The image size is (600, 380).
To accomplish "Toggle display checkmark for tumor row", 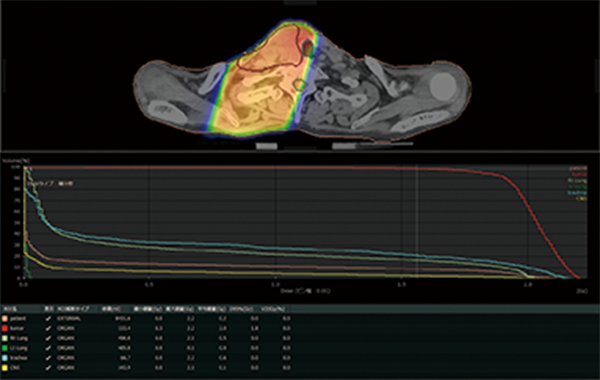I will pyautogui.click(x=48, y=328).
